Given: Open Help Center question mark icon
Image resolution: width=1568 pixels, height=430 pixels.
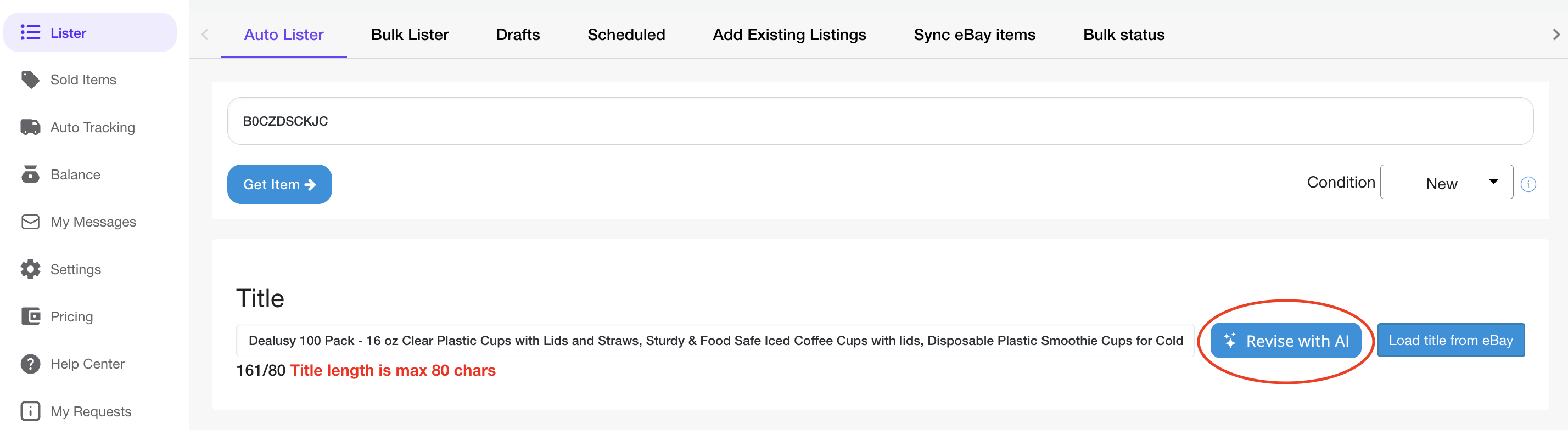Looking at the screenshot, I should pos(30,364).
